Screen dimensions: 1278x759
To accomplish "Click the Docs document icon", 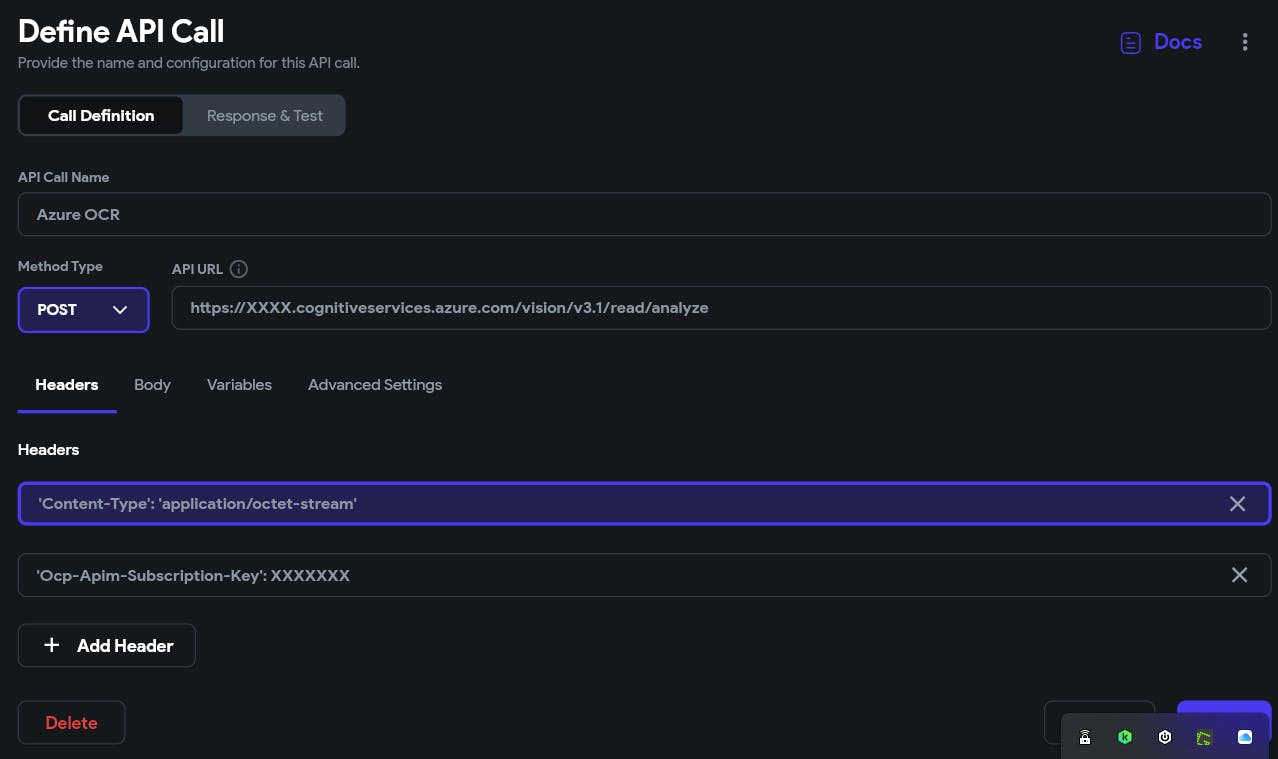I will [1130, 43].
